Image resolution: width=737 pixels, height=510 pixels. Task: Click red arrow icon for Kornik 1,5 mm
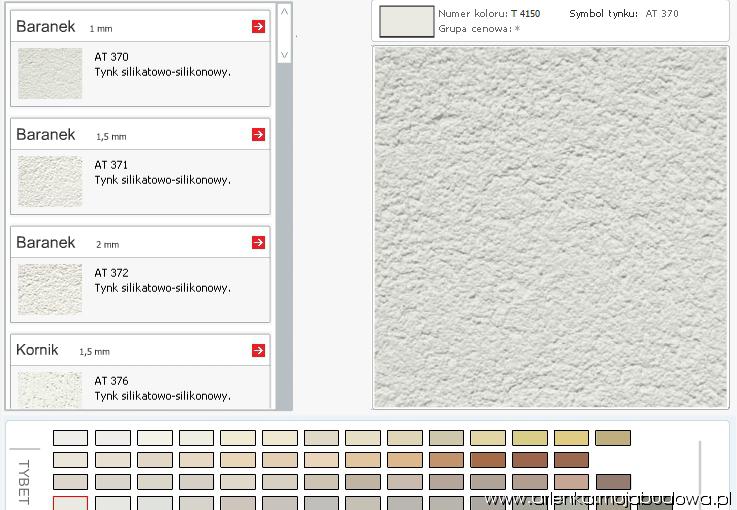259,350
